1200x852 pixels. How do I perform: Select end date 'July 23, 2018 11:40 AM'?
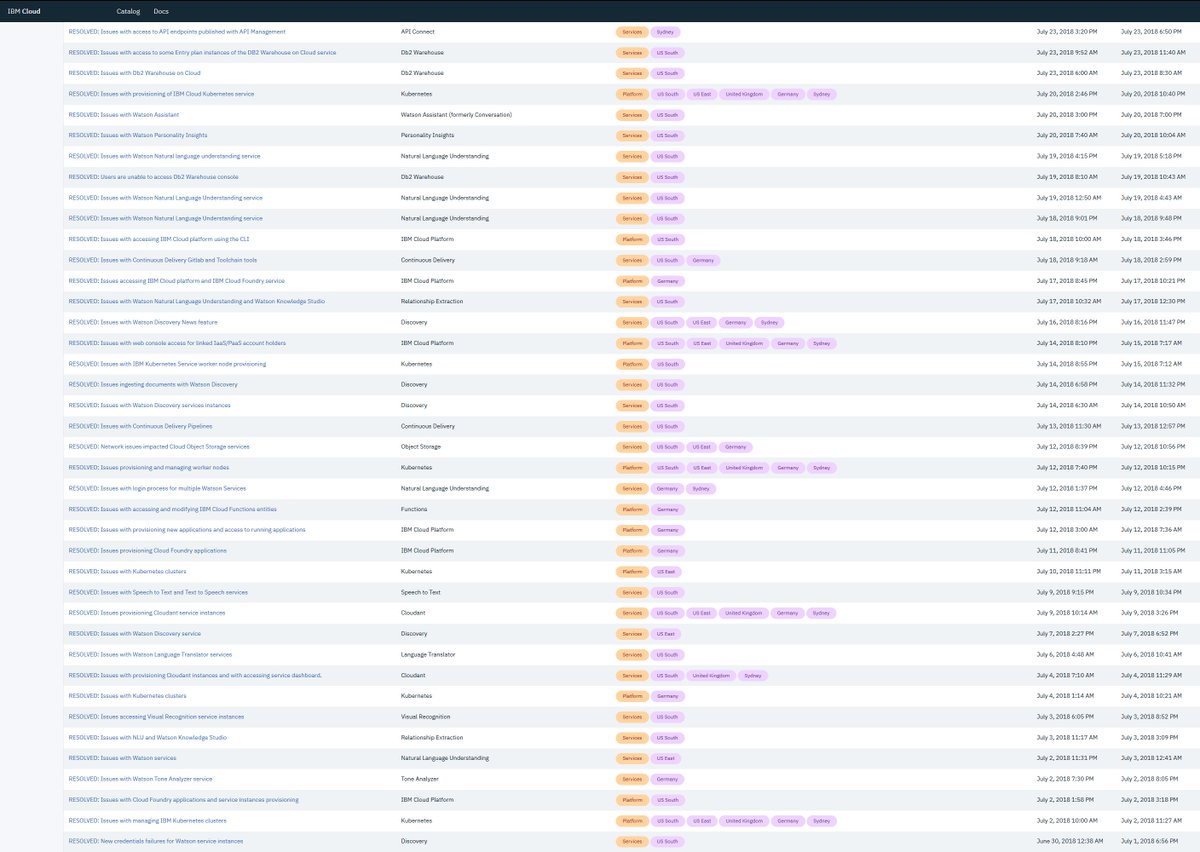coord(1154,52)
